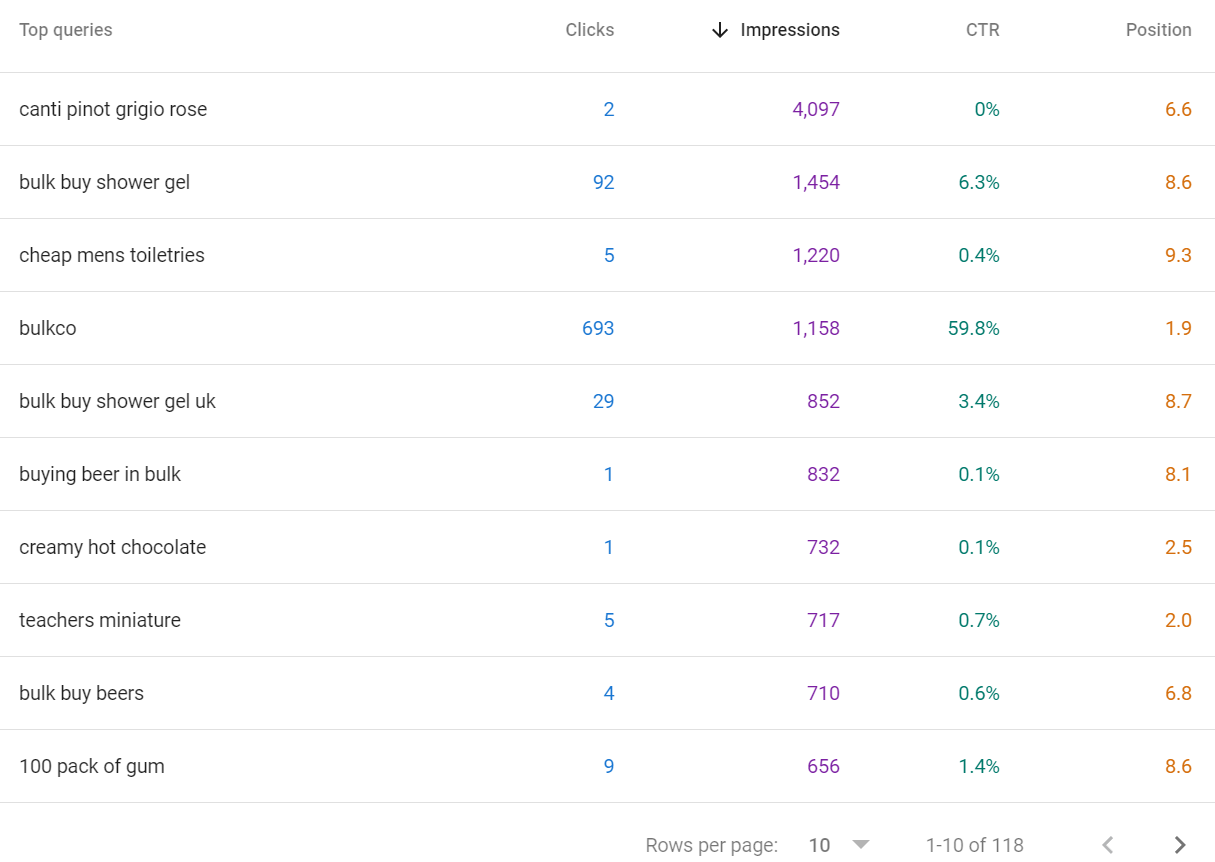Select the bulk buy beers query
This screenshot has width=1215, height=862.
pyautogui.click(x=81, y=693)
